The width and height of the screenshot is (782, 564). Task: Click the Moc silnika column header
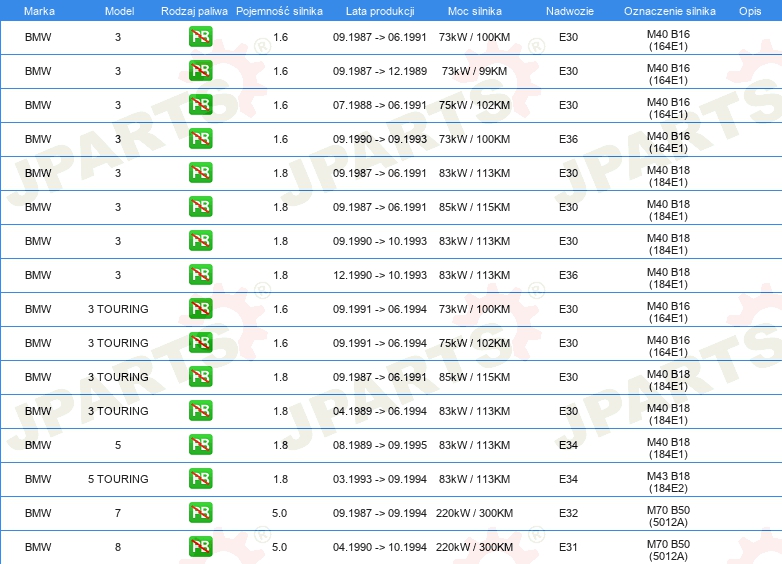click(475, 11)
